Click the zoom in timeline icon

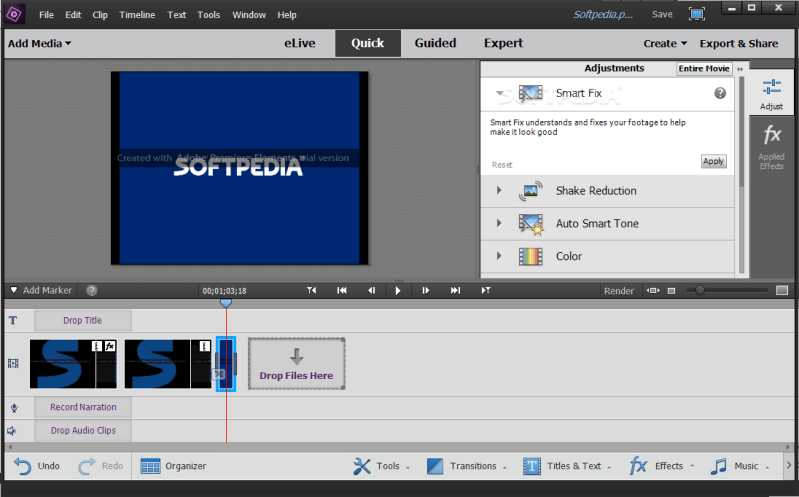(x=782, y=291)
